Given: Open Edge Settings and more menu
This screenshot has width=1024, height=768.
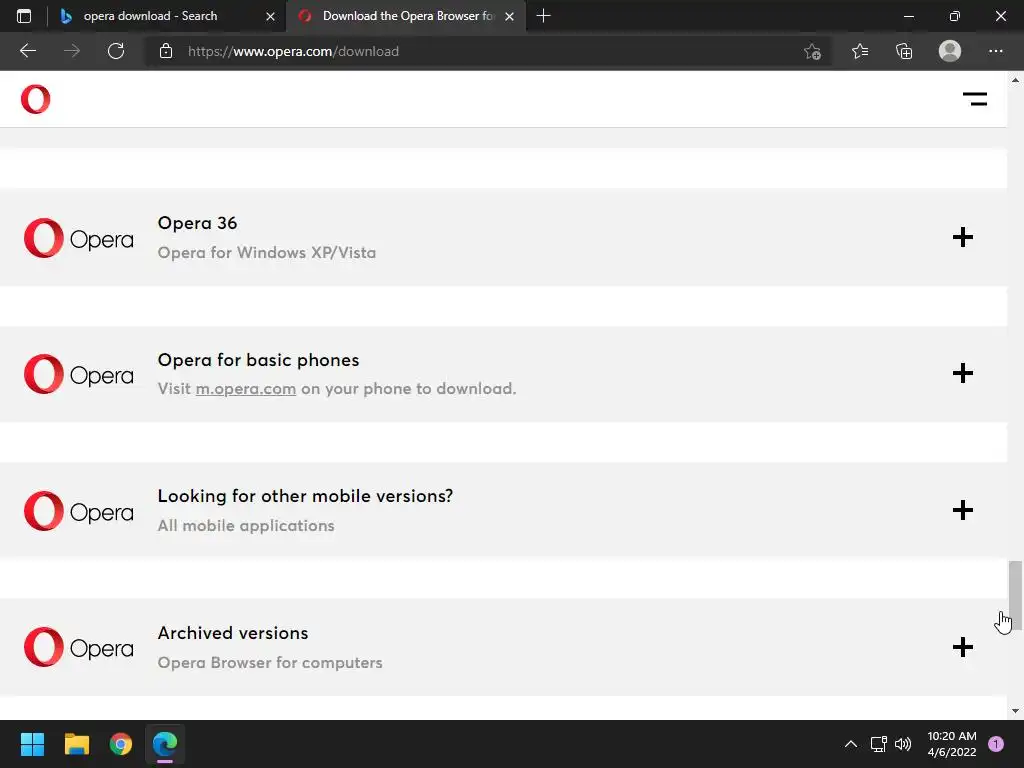Looking at the screenshot, I should coord(995,51).
